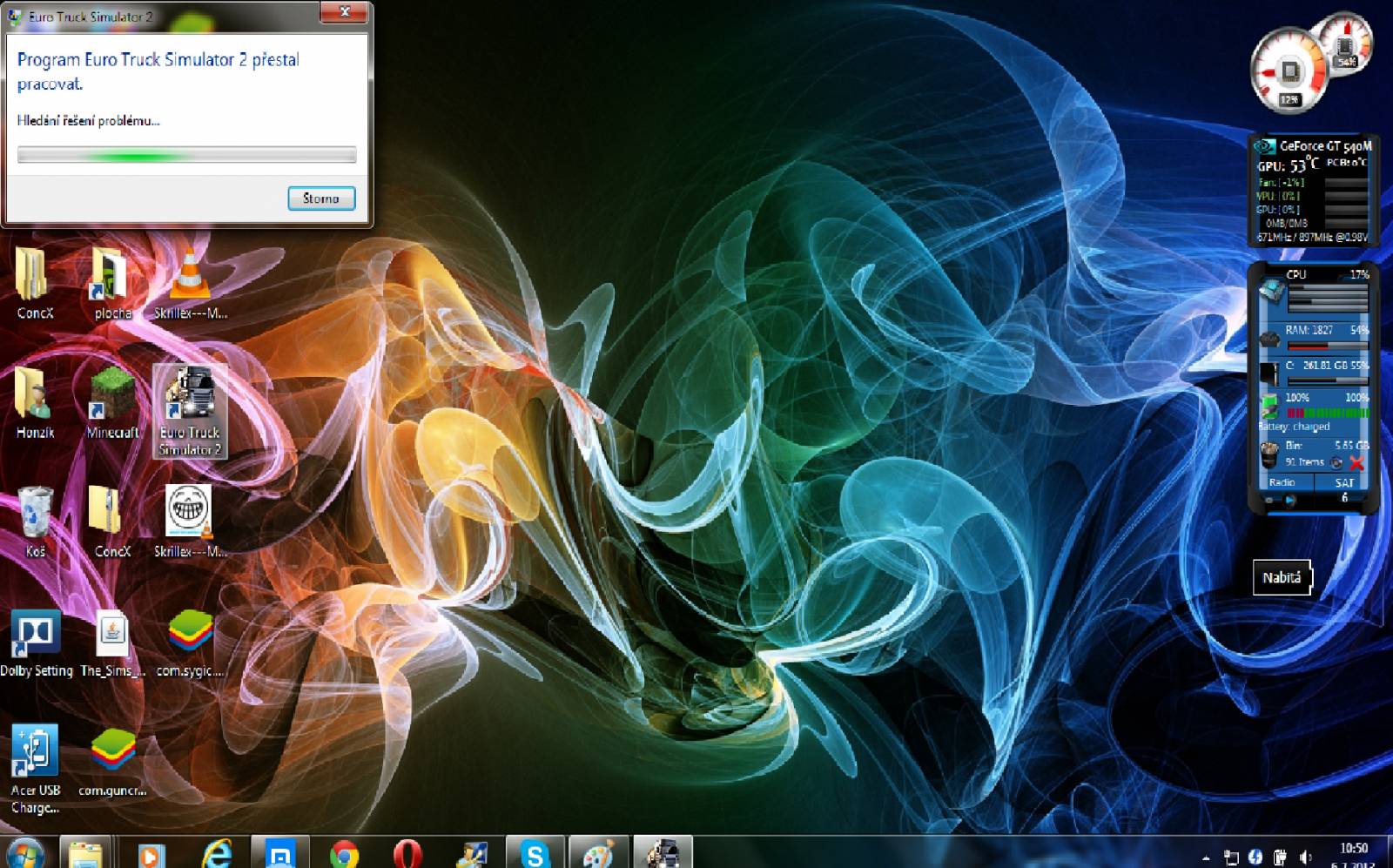This screenshot has height=868, width=1393.
Task: Play radio in the system gadget
Action: click(1291, 501)
